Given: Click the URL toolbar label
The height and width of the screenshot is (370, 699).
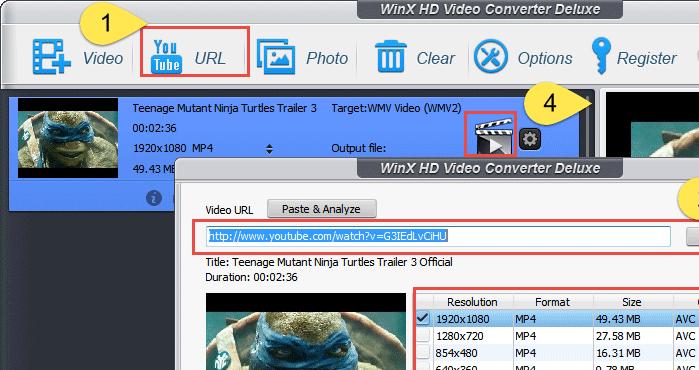Looking at the screenshot, I should [210, 58].
